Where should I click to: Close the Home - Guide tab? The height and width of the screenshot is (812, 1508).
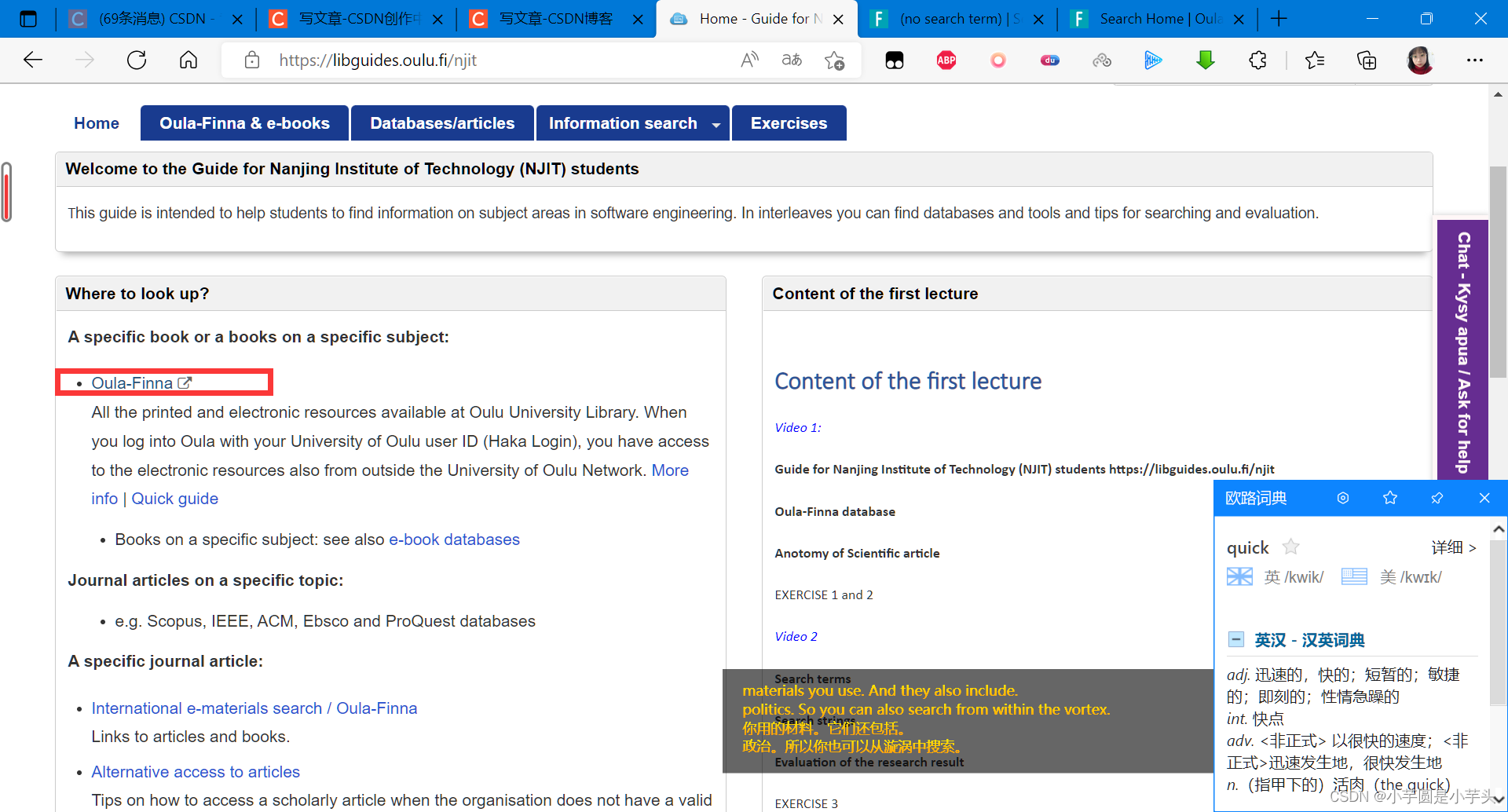[x=838, y=19]
